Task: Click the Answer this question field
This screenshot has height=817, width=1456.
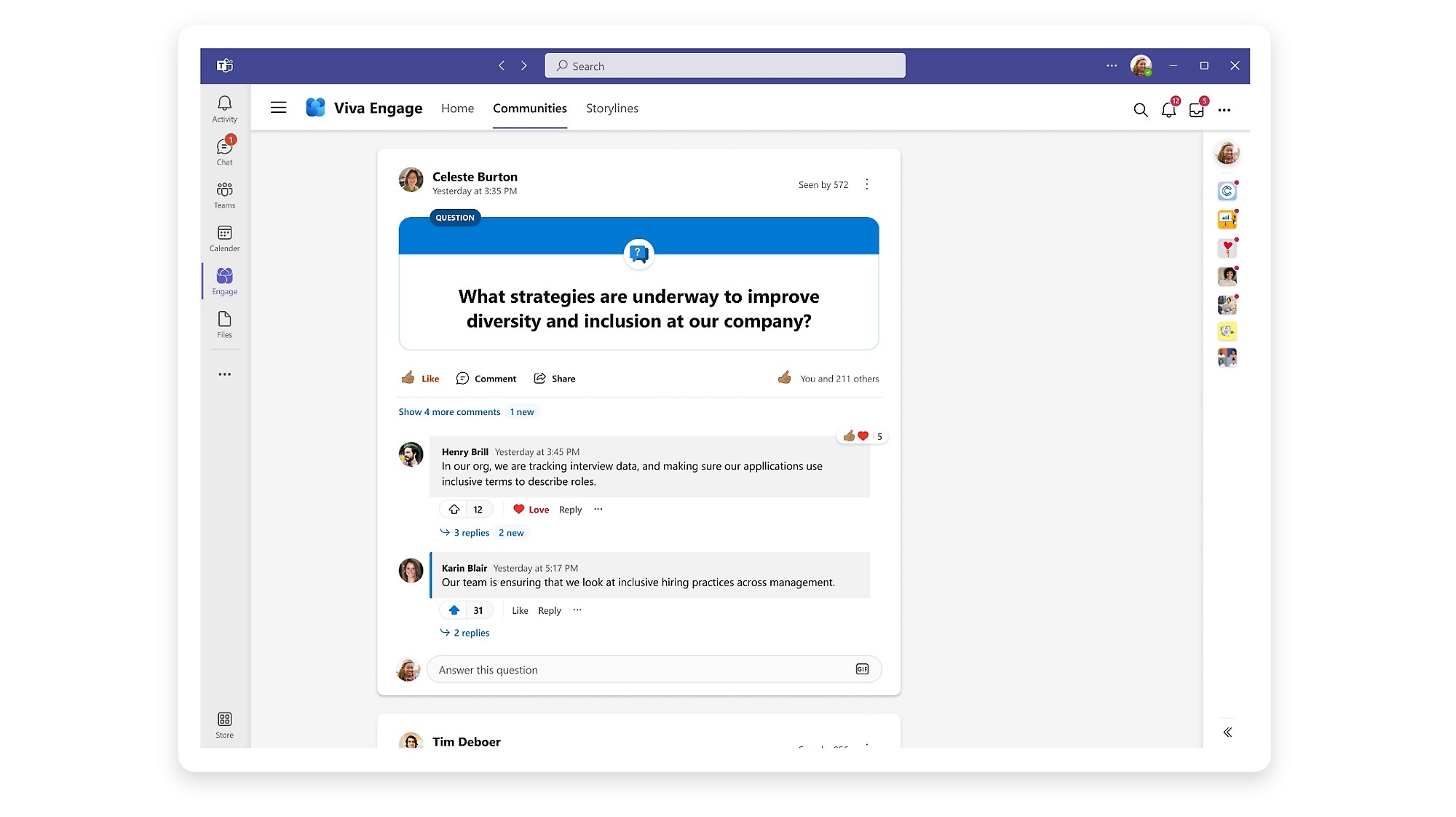Action: click(641, 670)
